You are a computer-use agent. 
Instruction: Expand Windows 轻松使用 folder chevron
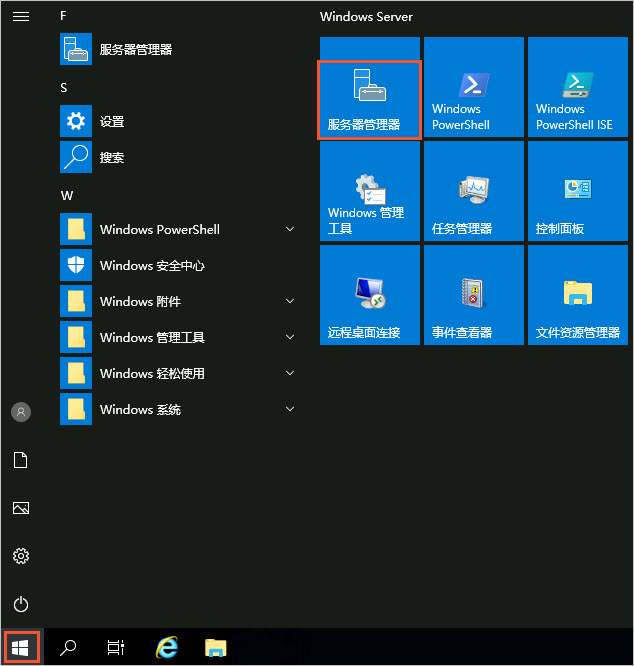click(x=290, y=373)
